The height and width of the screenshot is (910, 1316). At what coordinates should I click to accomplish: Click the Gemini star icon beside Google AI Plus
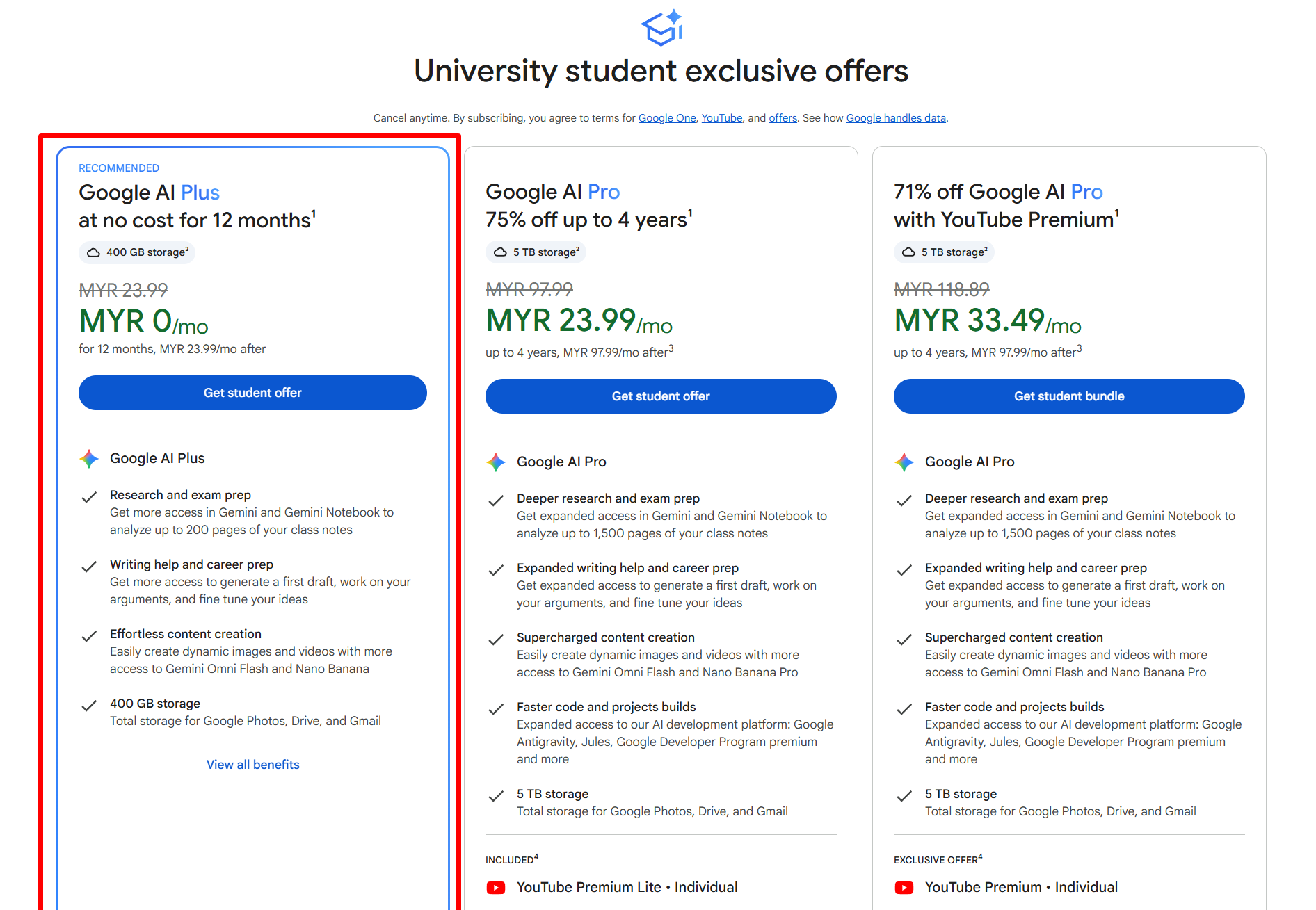[89, 459]
